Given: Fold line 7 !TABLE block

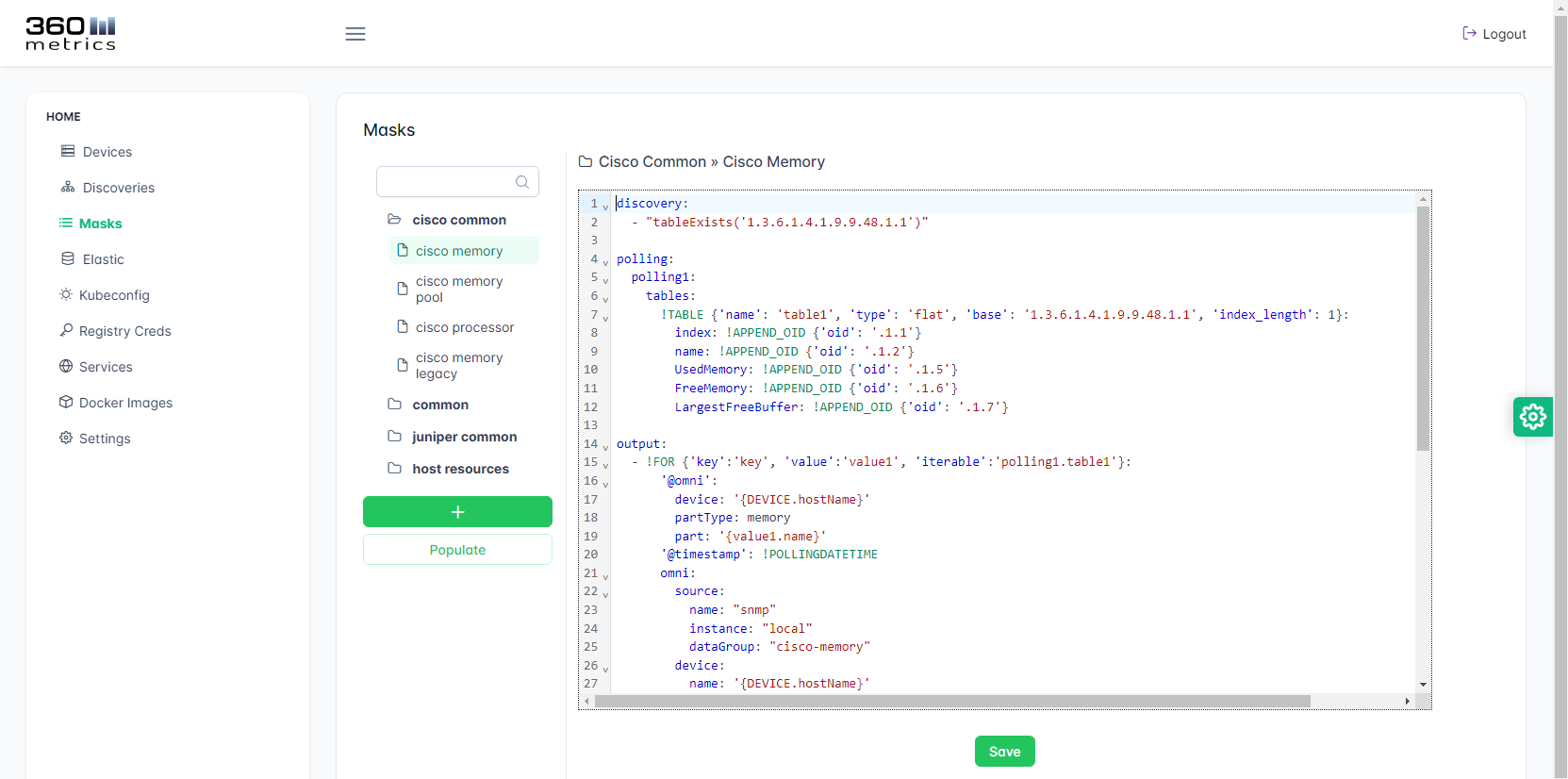Looking at the screenshot, I should tap(605, 318).
